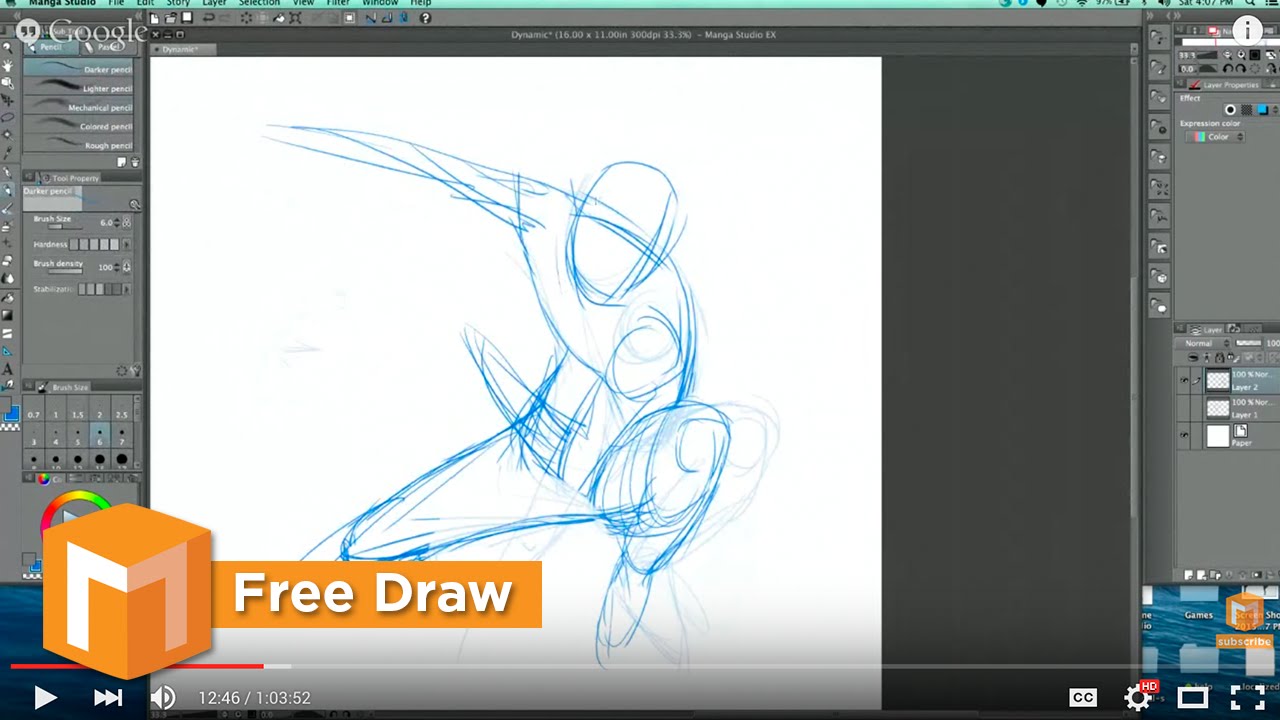Open the video quality settings gear
Screen dimensions: 1280x720
[x=1139, y=696]
